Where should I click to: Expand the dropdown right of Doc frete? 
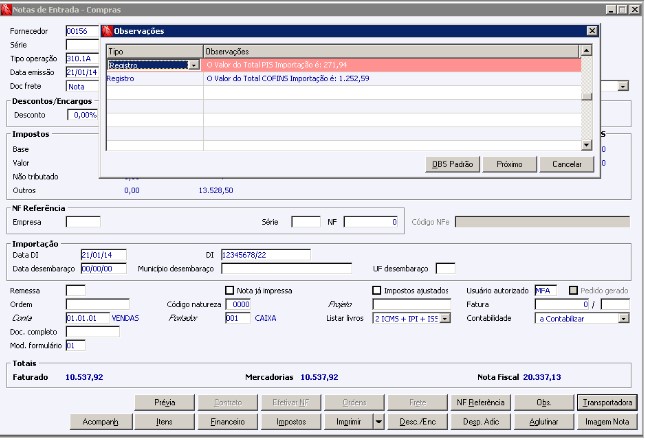tap(623, 86)
